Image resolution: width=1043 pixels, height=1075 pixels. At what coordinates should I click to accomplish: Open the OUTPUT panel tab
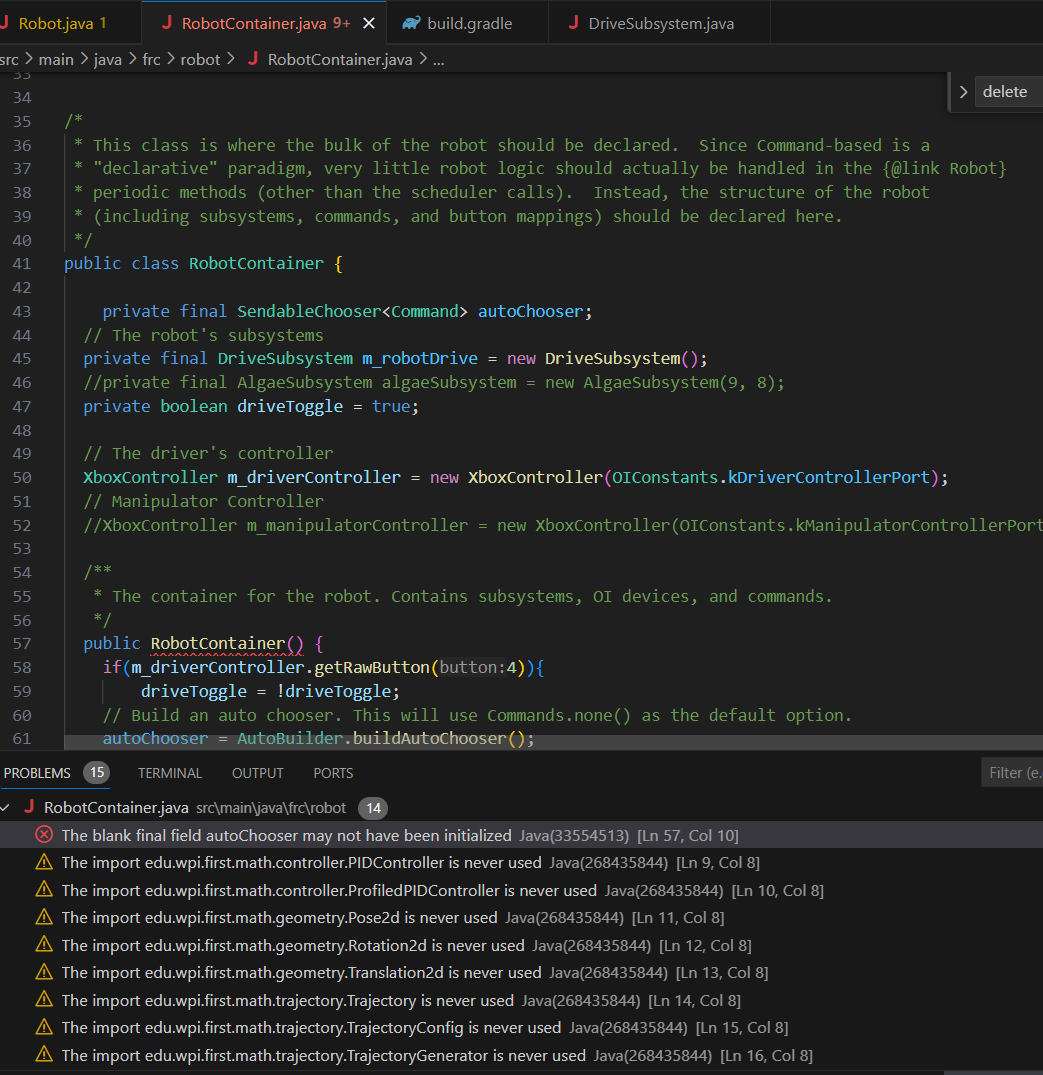coord(257,773)
